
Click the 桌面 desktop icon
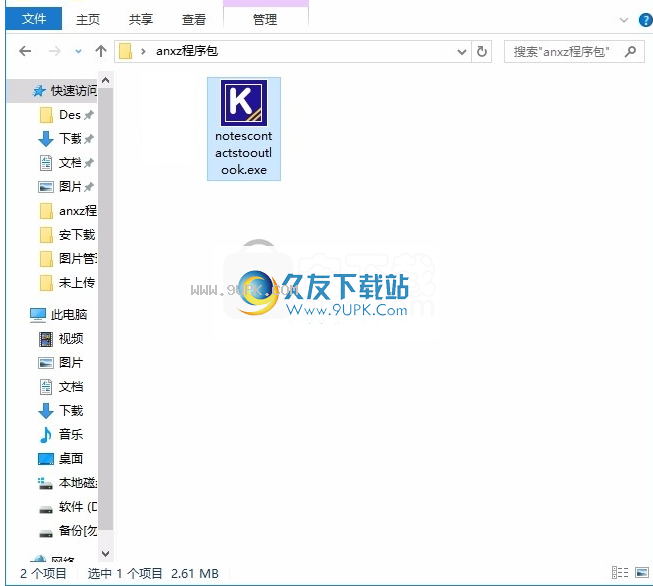(46, 459)
